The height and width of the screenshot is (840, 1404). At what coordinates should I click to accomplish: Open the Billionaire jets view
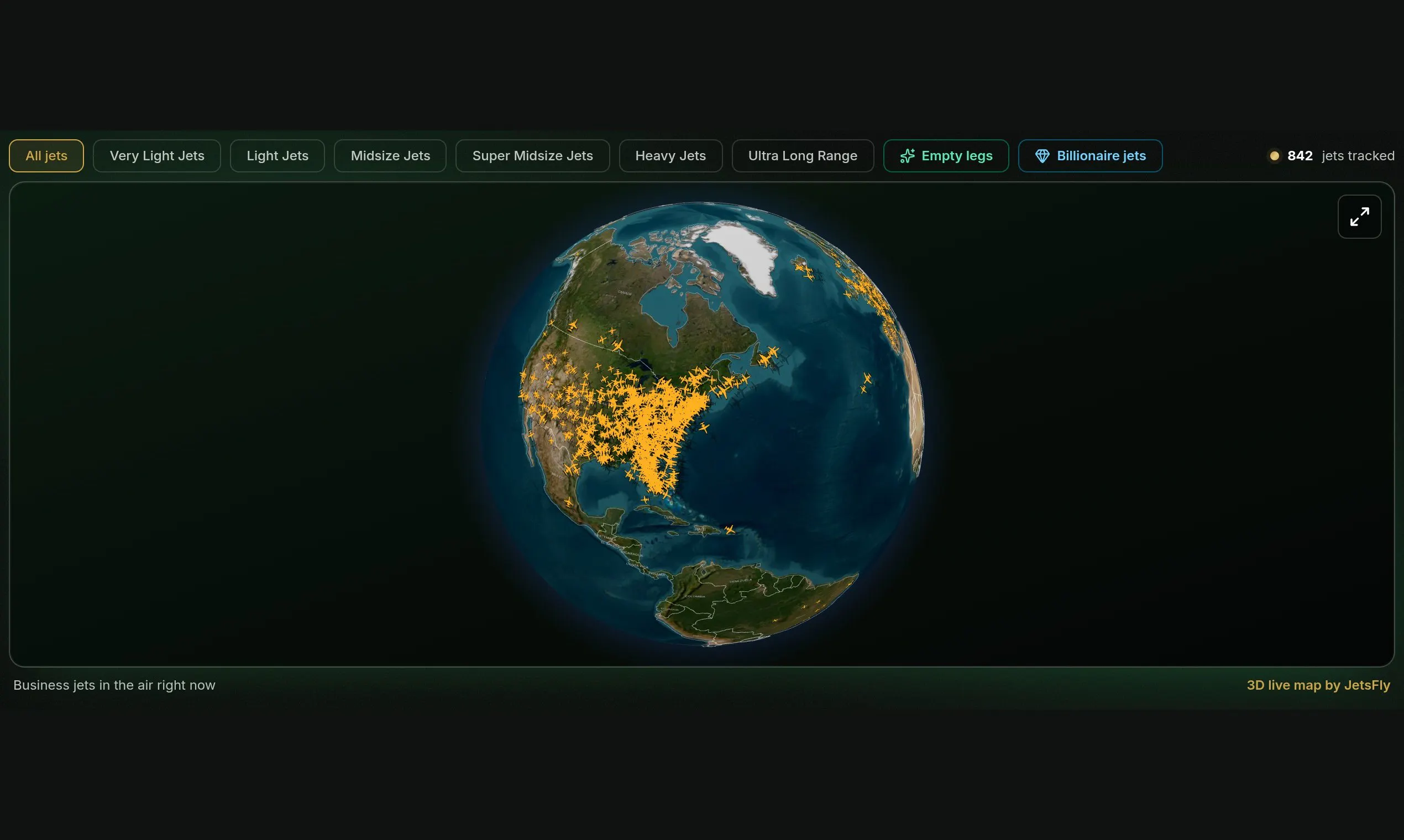(1091, 156)
